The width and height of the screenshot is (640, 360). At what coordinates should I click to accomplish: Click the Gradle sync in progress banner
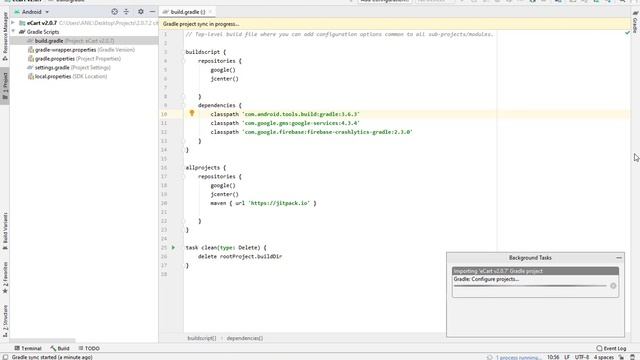point(394,24)
